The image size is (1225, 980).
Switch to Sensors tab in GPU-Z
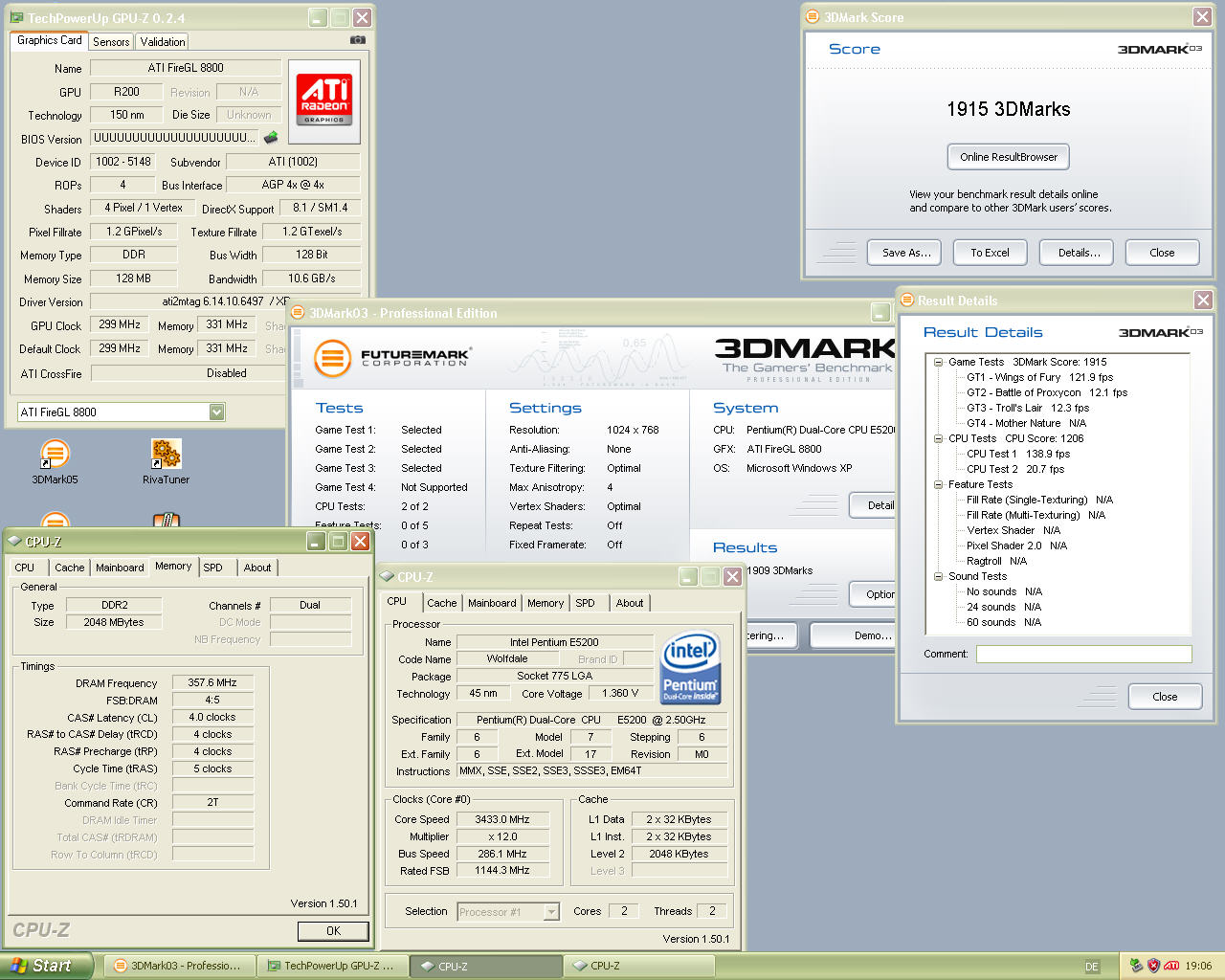tap(111, 42)
